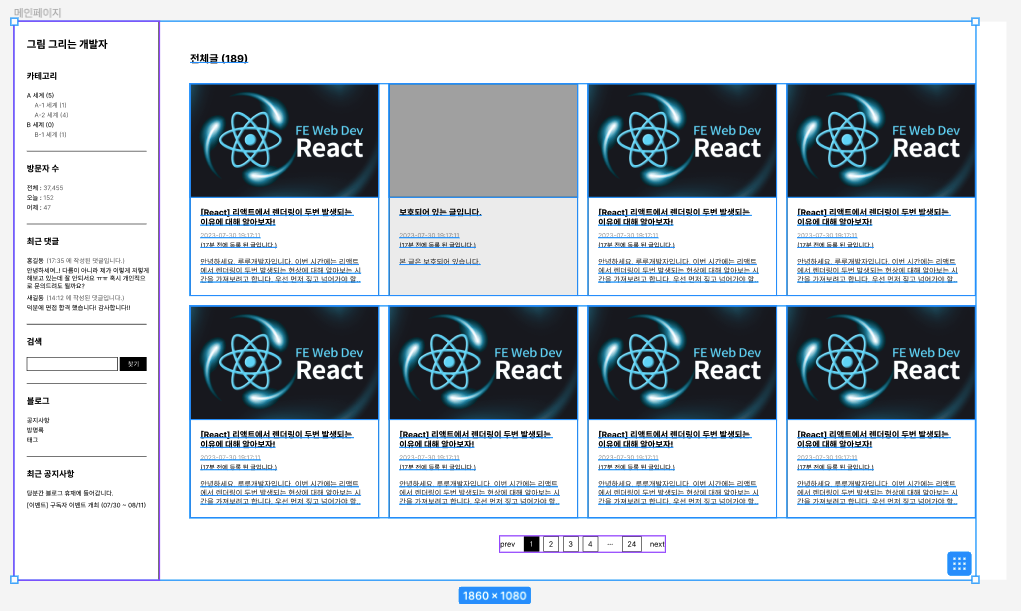The height and width of the screenshot is (611, 1021).
Task: Go to page 2
Action: 551,544
